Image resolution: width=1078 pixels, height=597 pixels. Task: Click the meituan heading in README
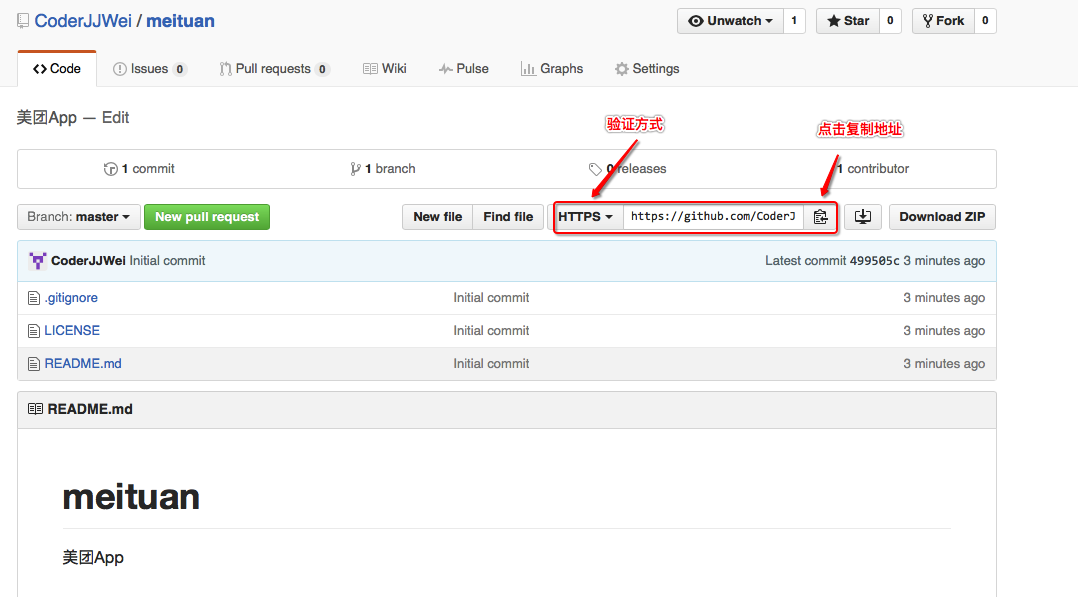pos(131,497)
